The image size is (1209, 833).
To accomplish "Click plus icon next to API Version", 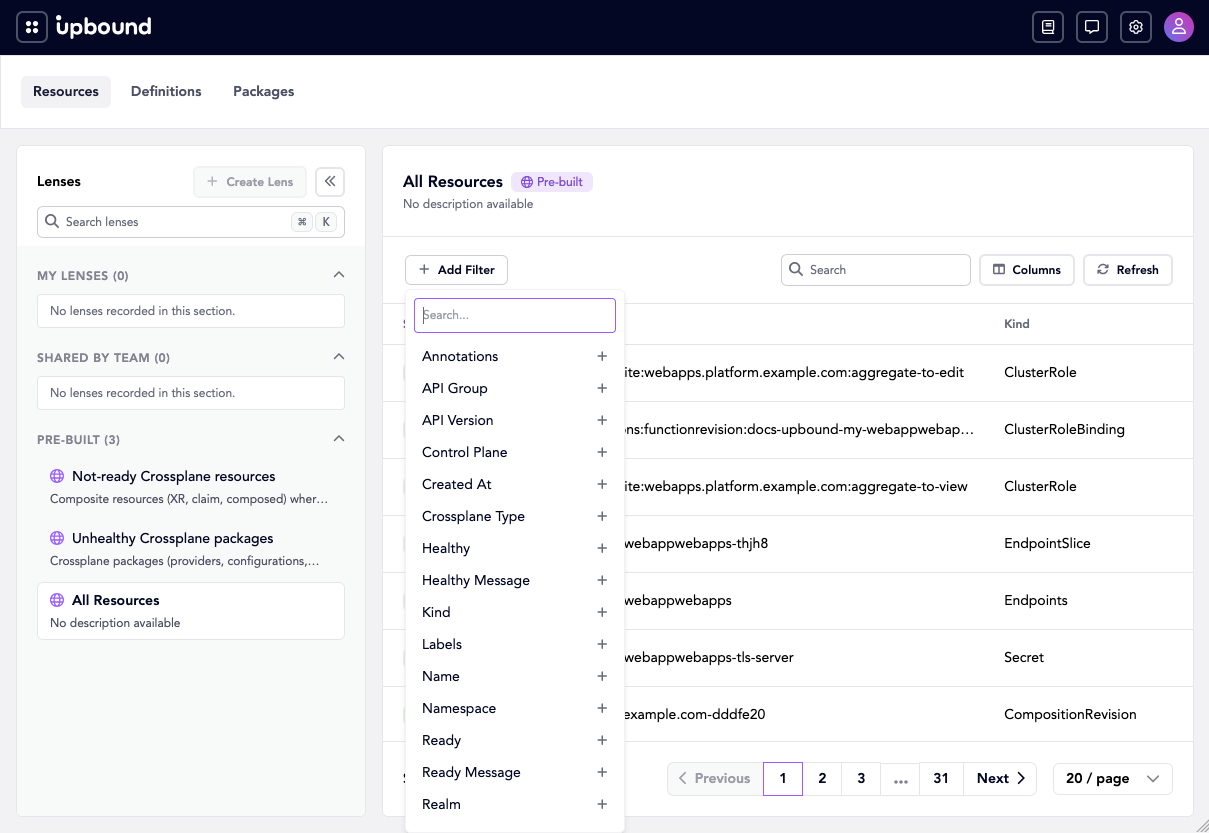I will pos(602,420).
